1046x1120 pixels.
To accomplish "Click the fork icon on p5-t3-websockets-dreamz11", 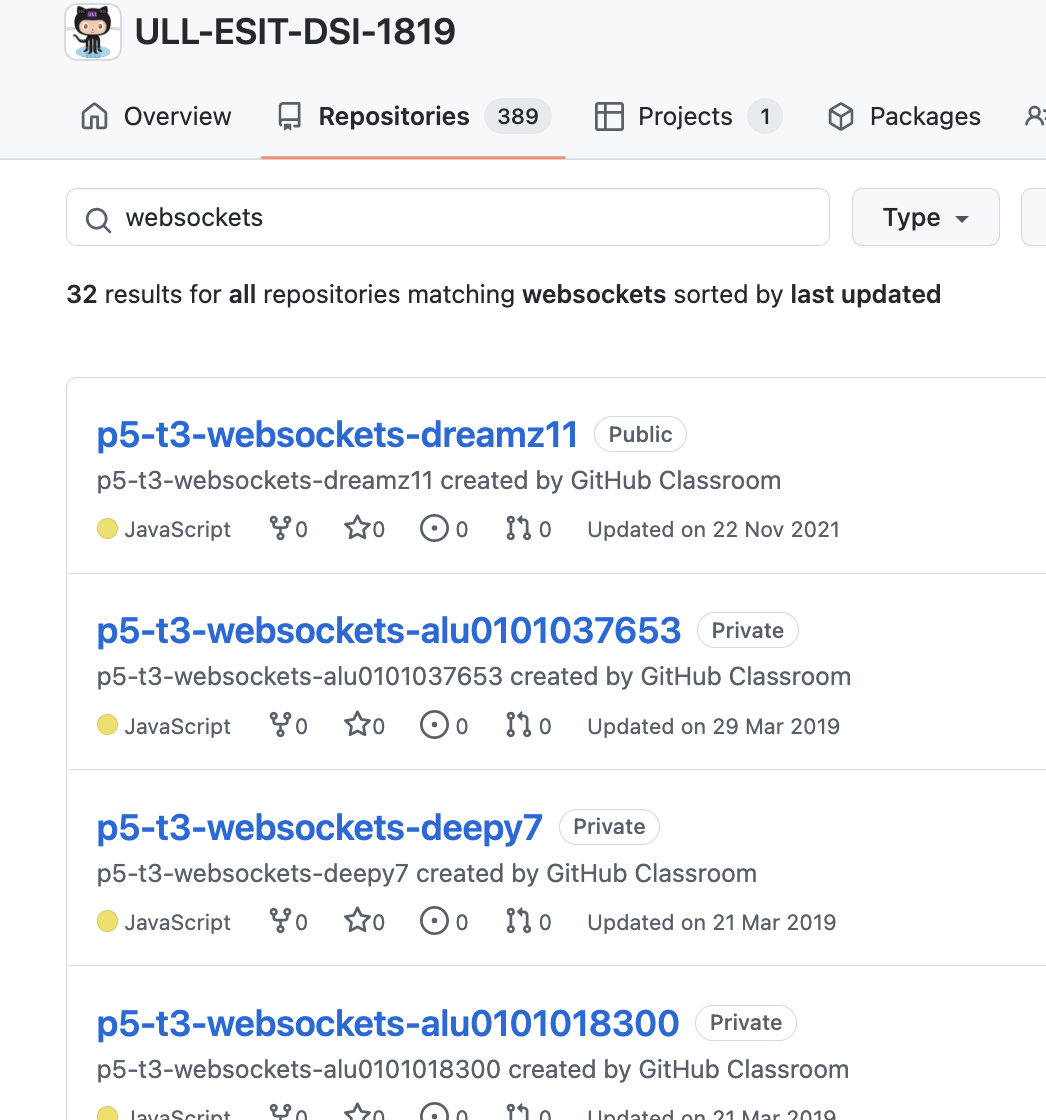I will (x=279, y=528).
